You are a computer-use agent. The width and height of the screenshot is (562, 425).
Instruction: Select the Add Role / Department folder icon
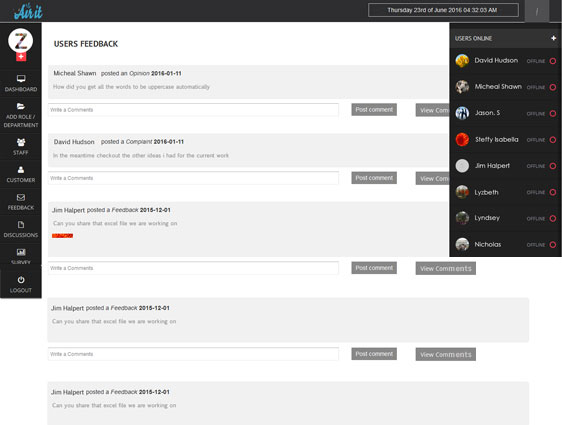pyautogui.click(x=21, y=106)
